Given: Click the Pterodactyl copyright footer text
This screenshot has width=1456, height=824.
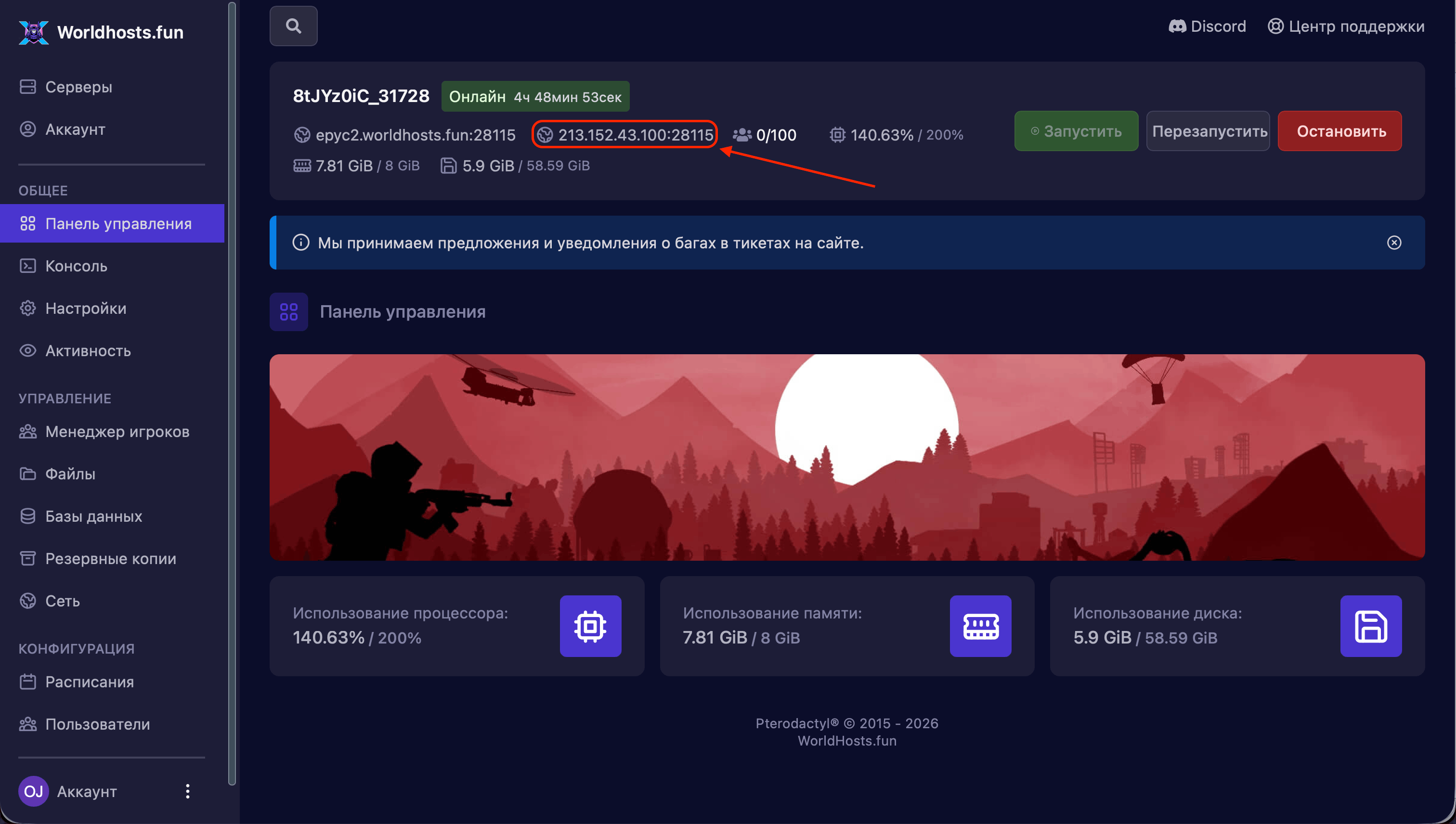Looking at the screenshot, I should coord(847,724).
